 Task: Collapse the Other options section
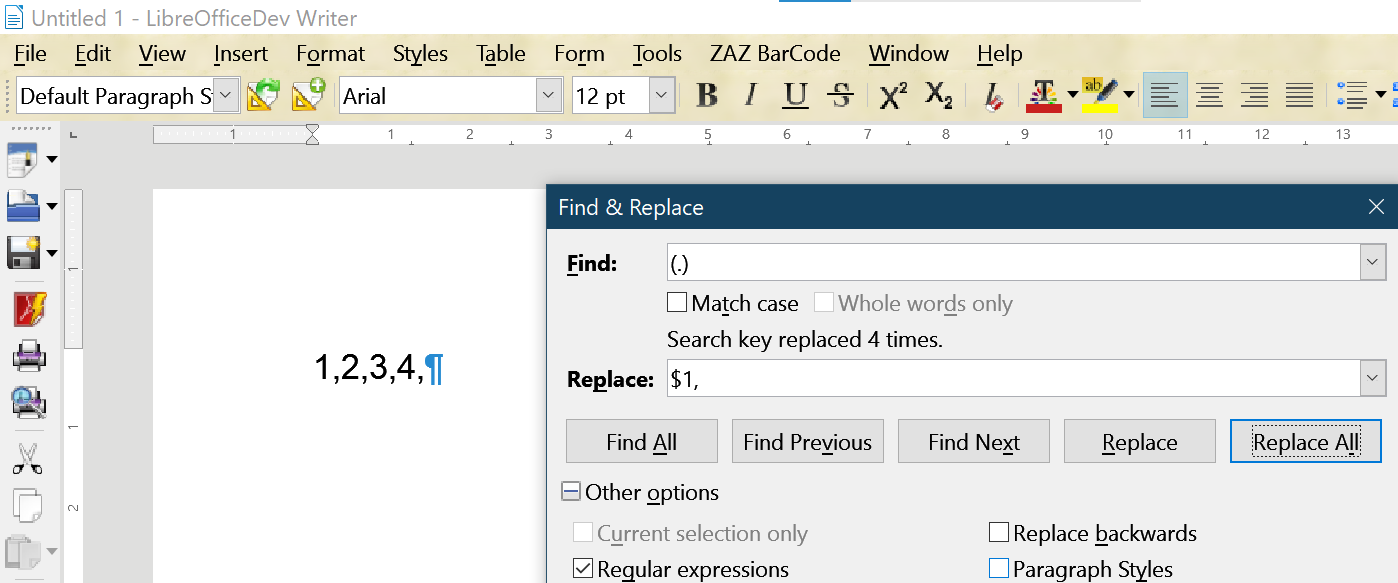(x=572, y=491)
